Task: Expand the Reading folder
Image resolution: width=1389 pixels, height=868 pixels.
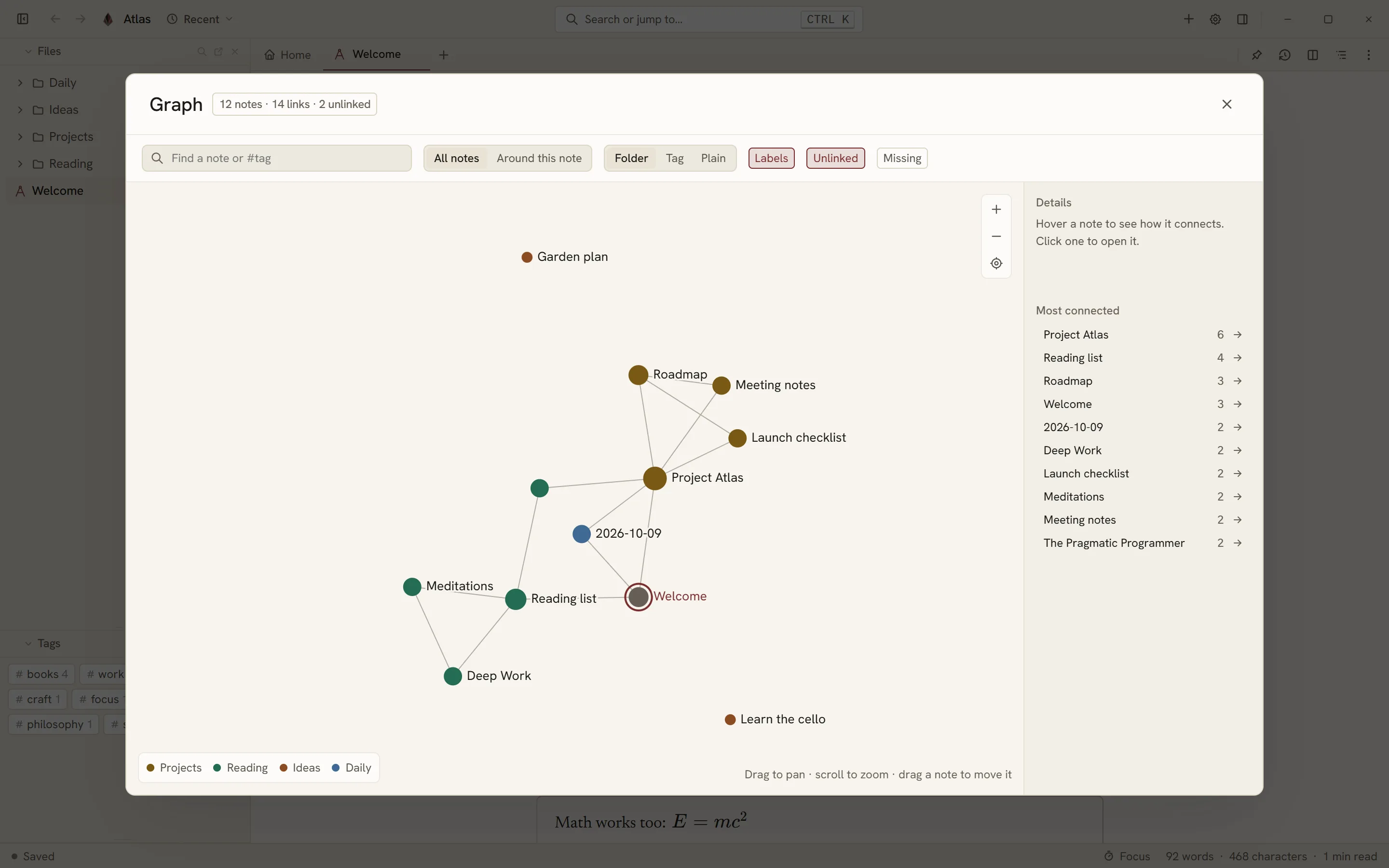Action: click(20, 163)
